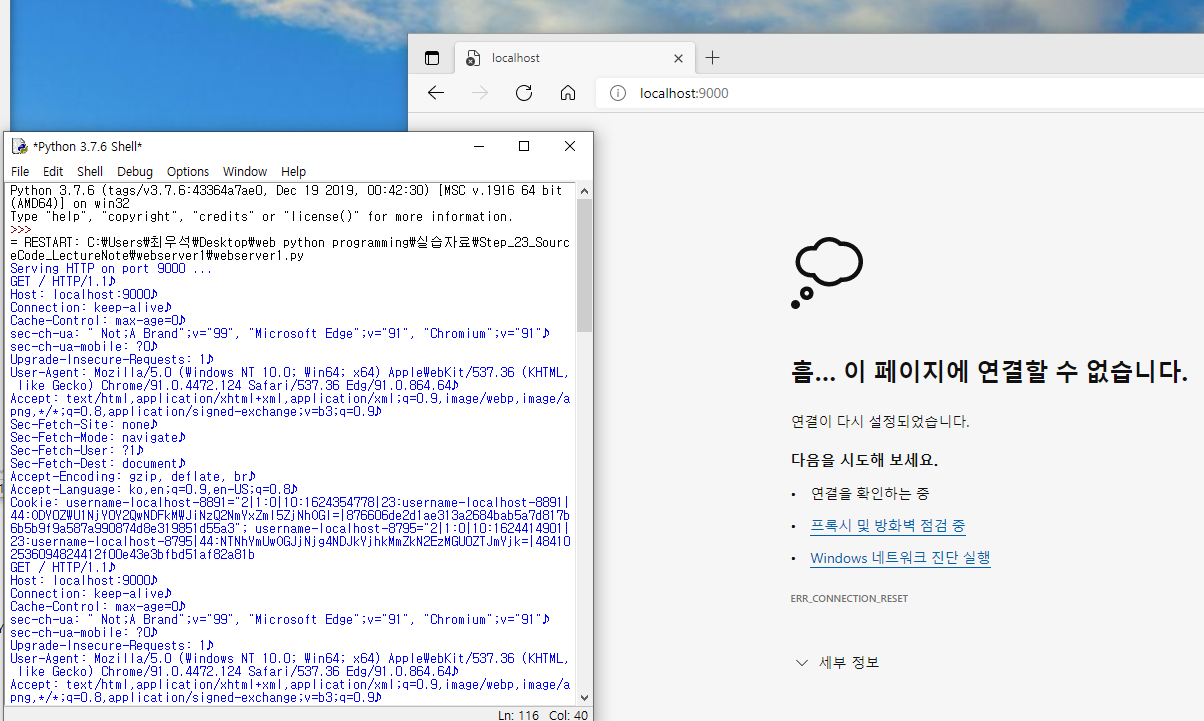Click the >>> prompt in Python Shell

tap(21, 230)
